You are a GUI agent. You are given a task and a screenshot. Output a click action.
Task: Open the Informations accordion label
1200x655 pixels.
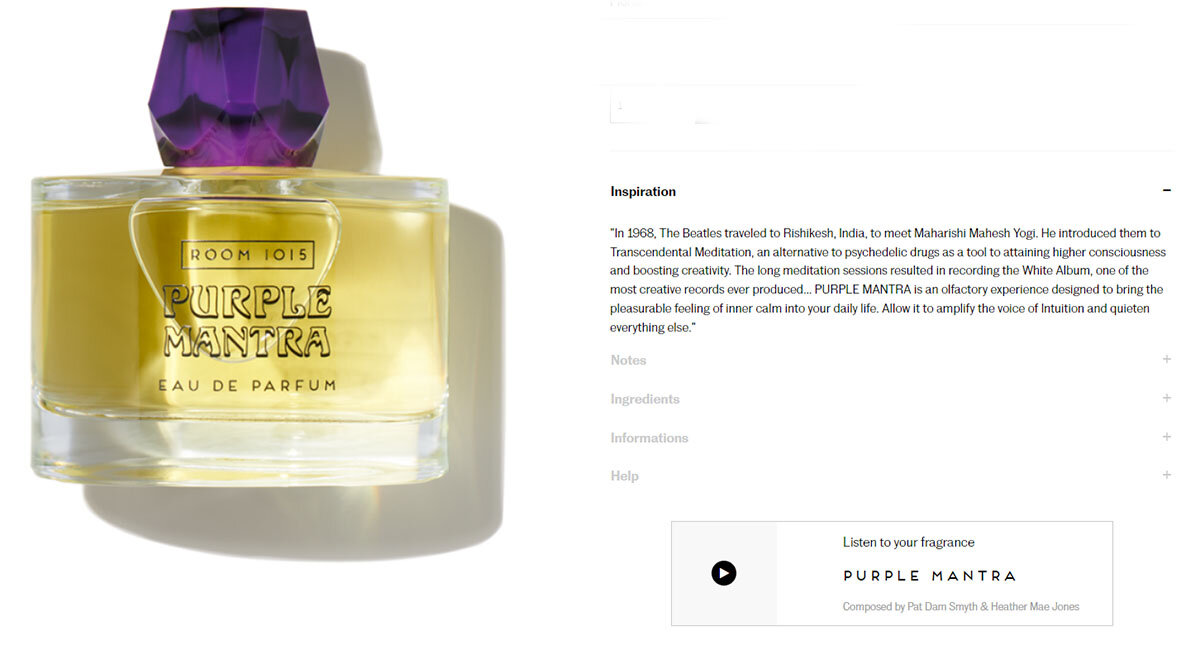click(x=649, y=438)
